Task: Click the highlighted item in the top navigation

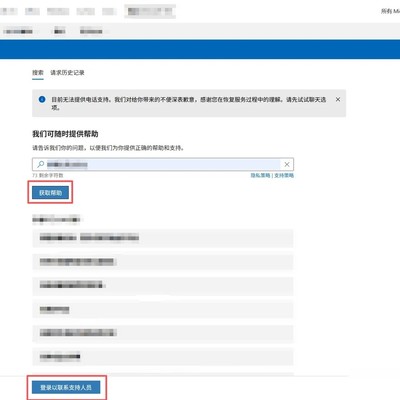Action: (x=150, y=12)
